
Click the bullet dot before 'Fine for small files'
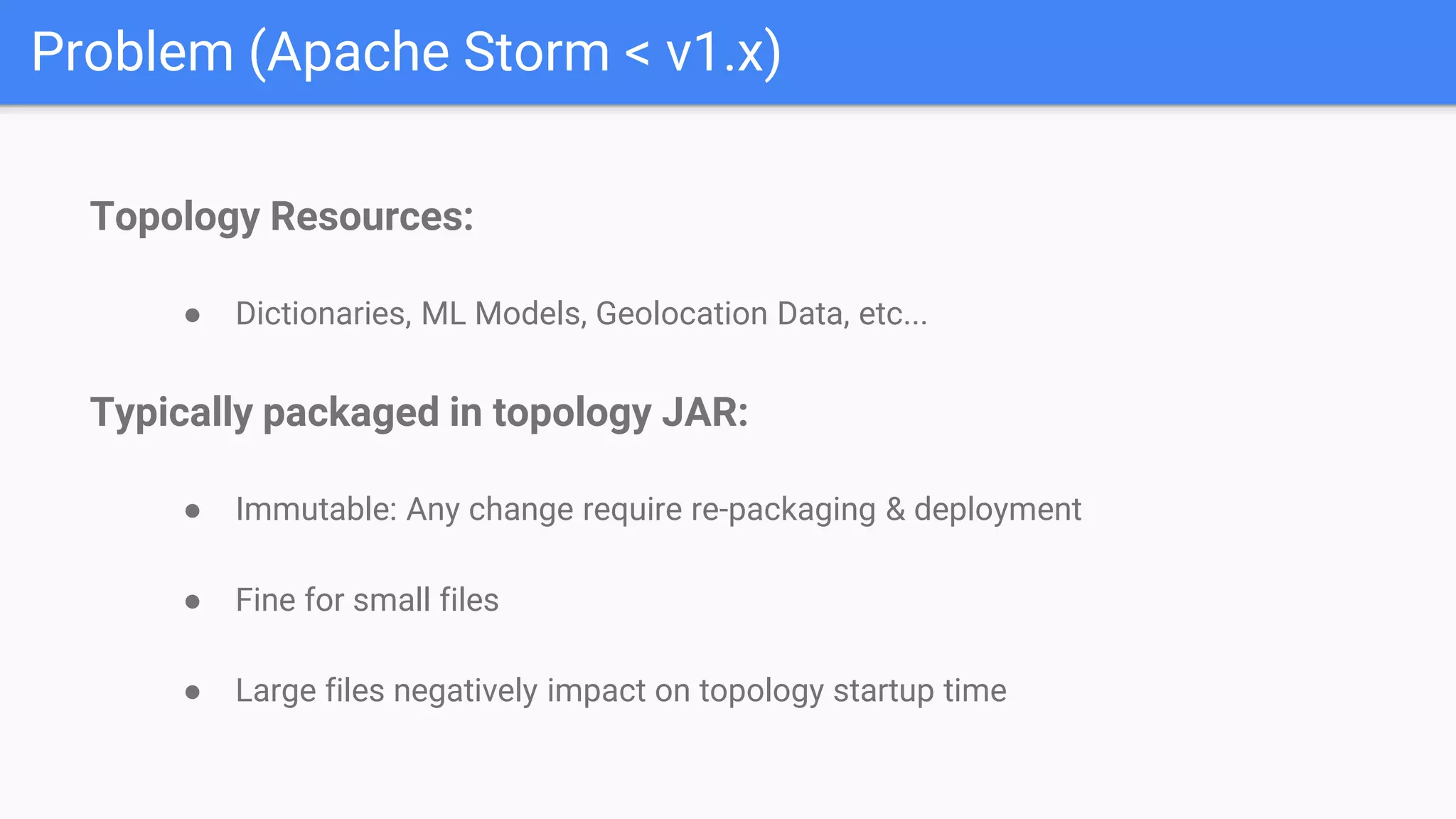tap(192, 601)
